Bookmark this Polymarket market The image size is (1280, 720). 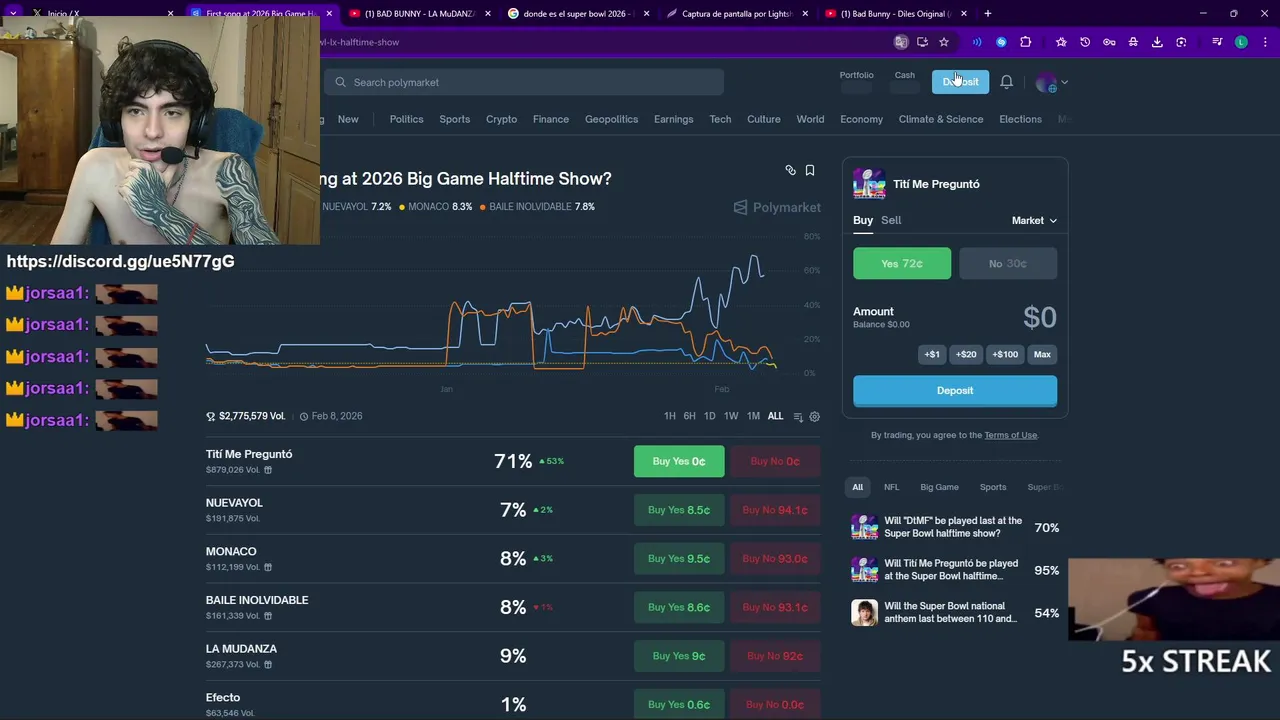[x=810, y=171]
